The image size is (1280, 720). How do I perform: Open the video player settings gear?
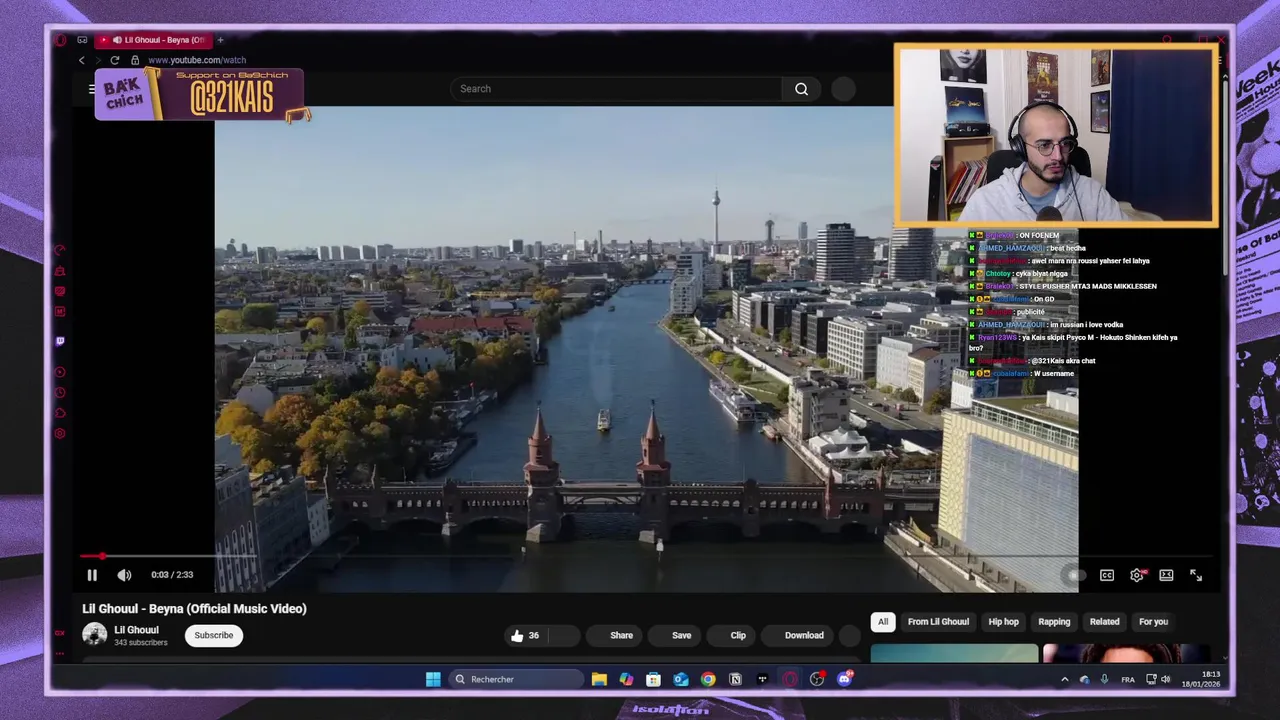tap(1137, 575)
